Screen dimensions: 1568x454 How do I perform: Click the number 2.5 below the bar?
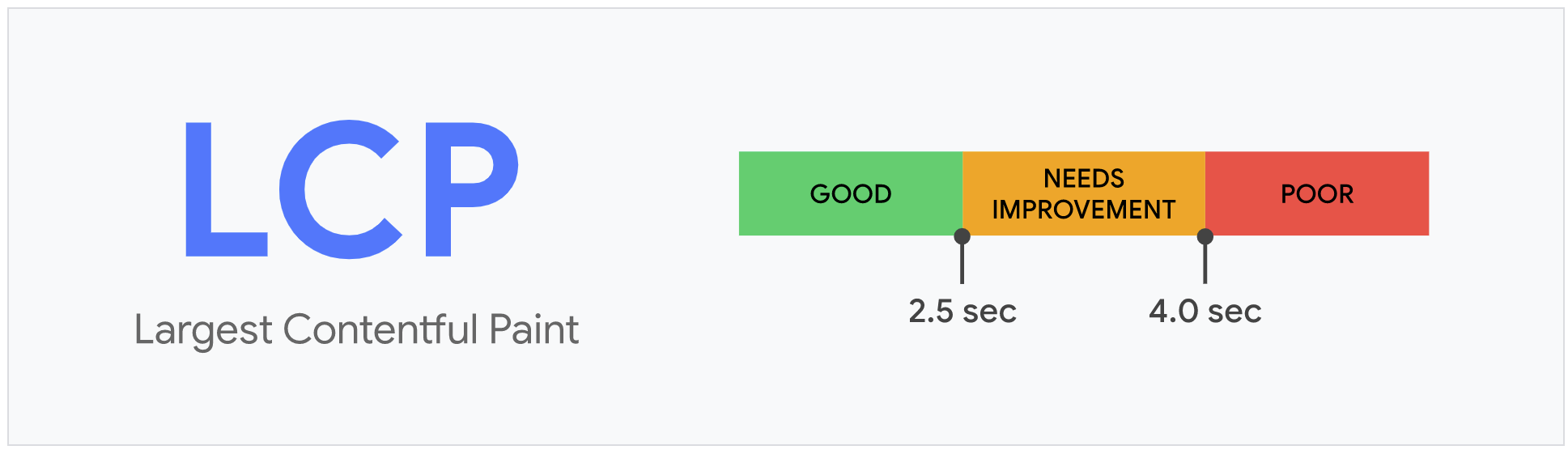tap(931, 312)
